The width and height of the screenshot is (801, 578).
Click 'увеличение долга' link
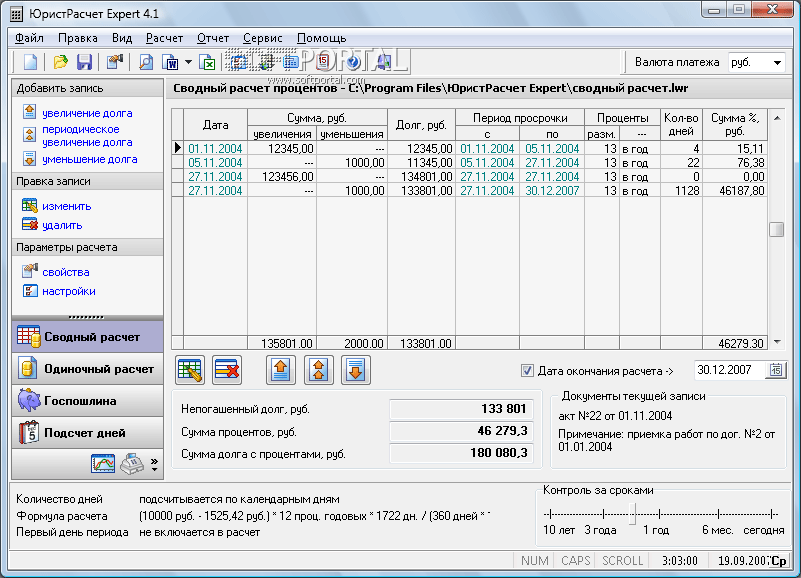(x=87, y=113)
